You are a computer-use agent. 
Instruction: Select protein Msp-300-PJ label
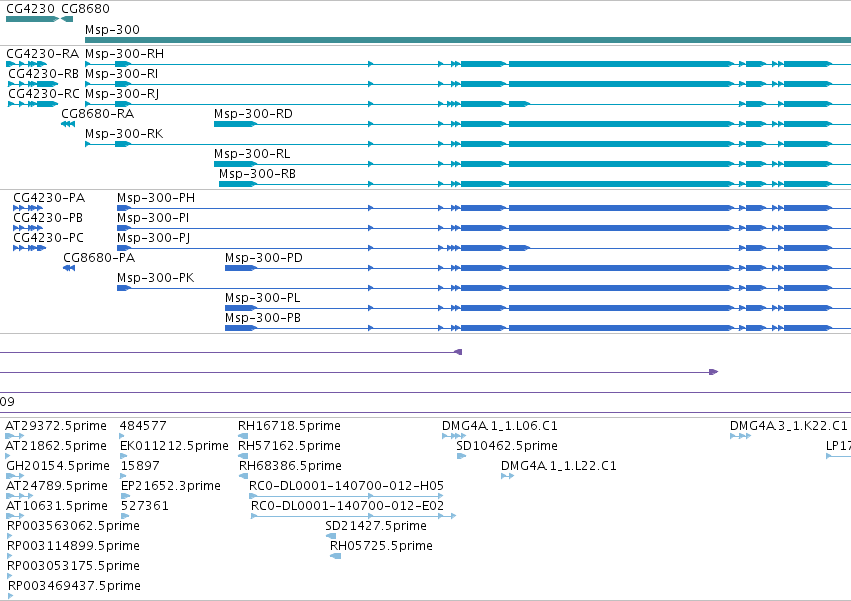point(154,238)
